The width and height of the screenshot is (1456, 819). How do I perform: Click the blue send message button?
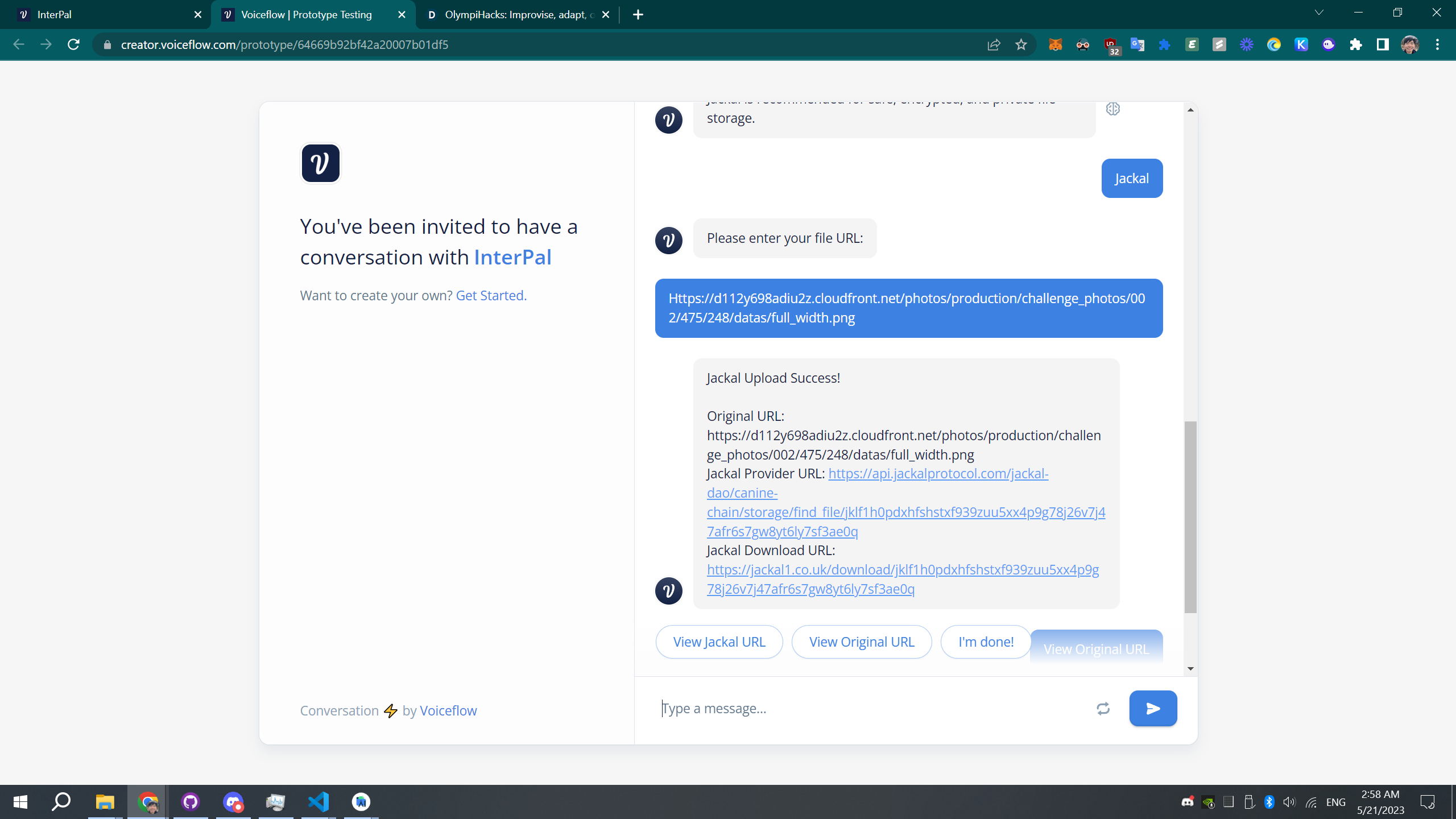pos(1153,708)
